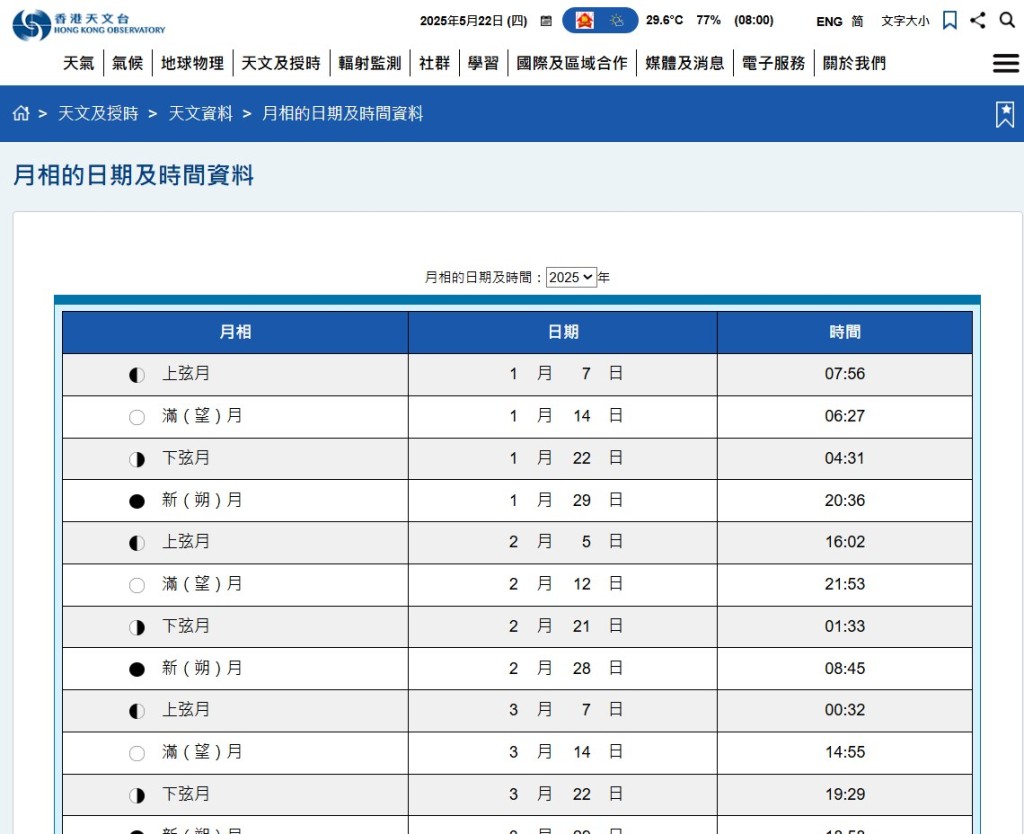Image resolution: width=1024 pixels, height=834 pixels.
Task: Open the share icon
Action: tap(978, 20)
